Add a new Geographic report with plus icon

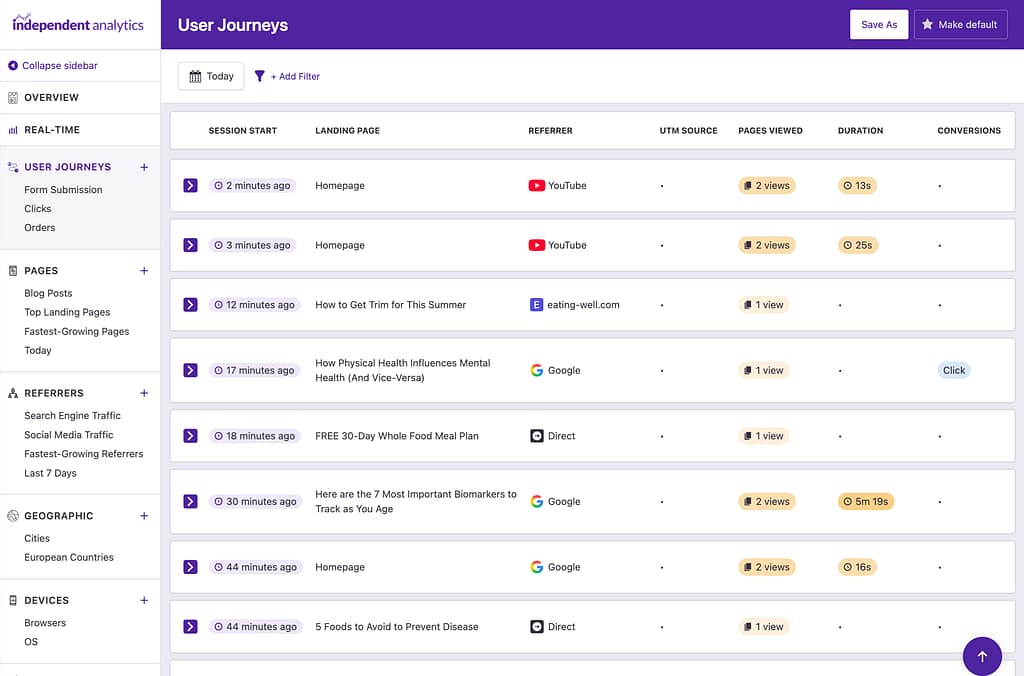144,516
